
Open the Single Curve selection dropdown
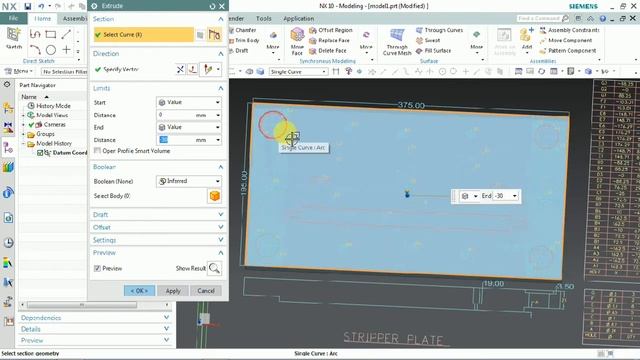(x=298, y=72)
